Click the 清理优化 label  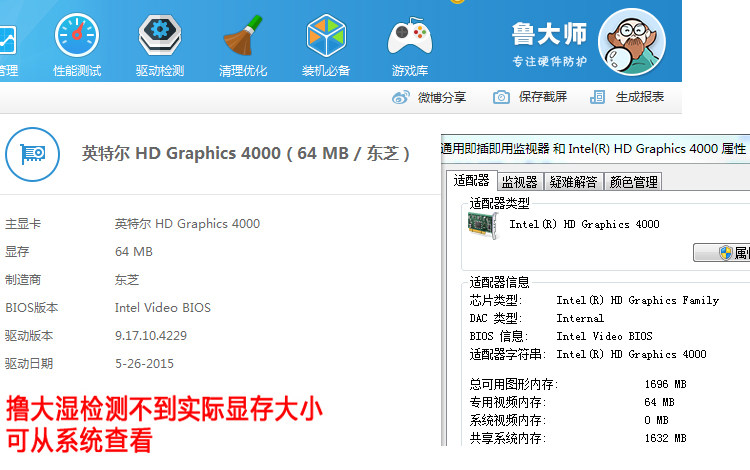[243, 71]
